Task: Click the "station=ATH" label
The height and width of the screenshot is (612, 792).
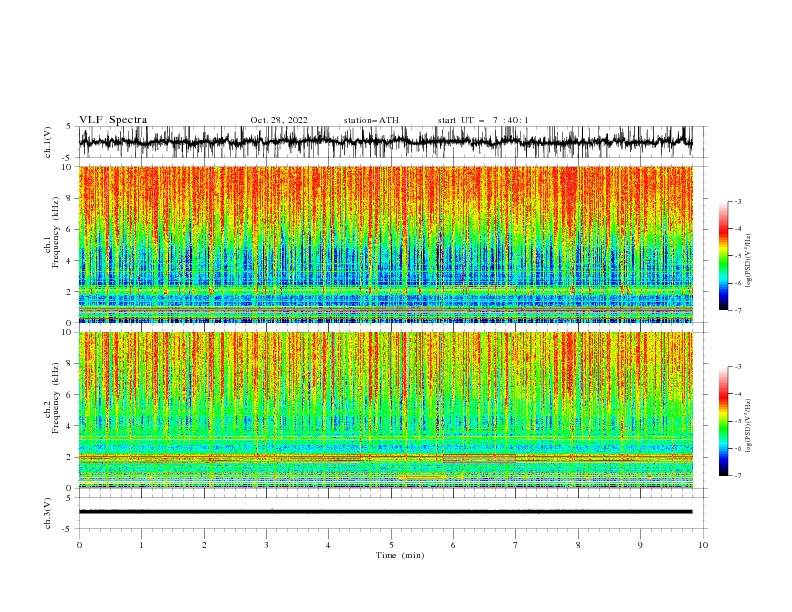Action: click(x=371, y=120)
